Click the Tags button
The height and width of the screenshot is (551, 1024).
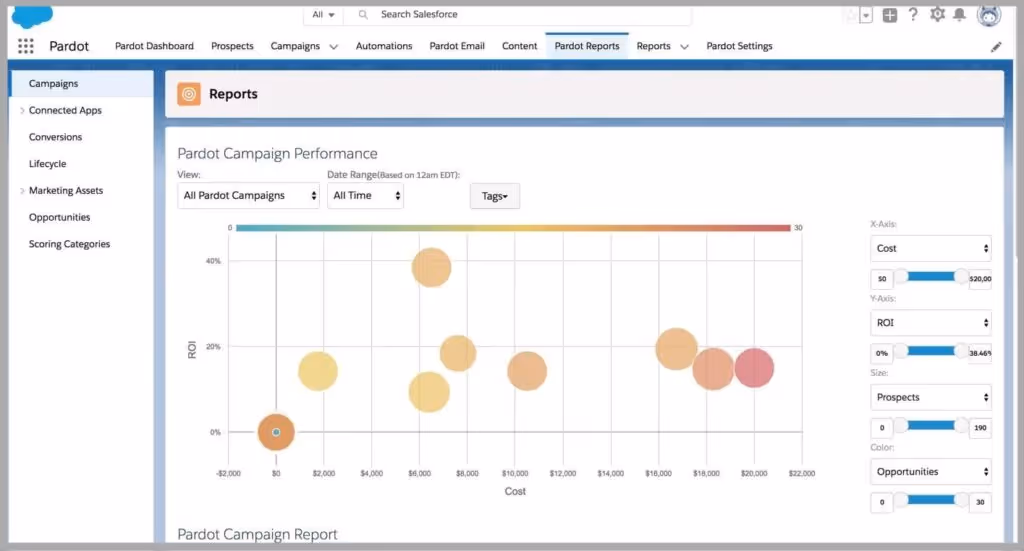(x=495, y=196)
